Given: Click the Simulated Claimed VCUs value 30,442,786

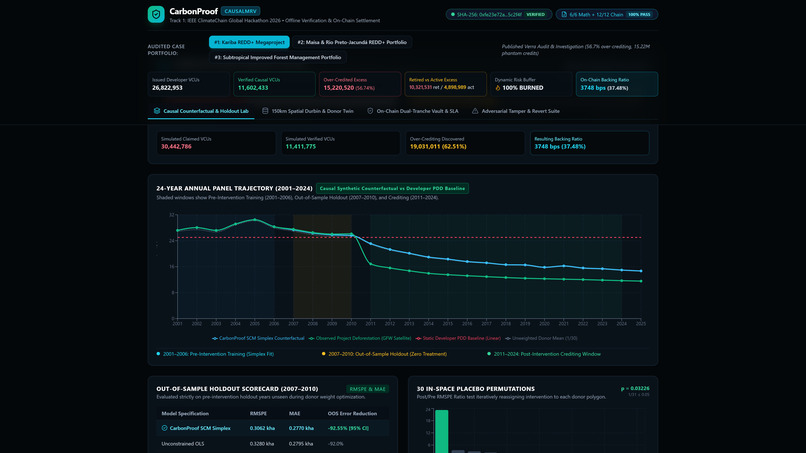Looking at the screenshot, I should (x=176, y=147).
